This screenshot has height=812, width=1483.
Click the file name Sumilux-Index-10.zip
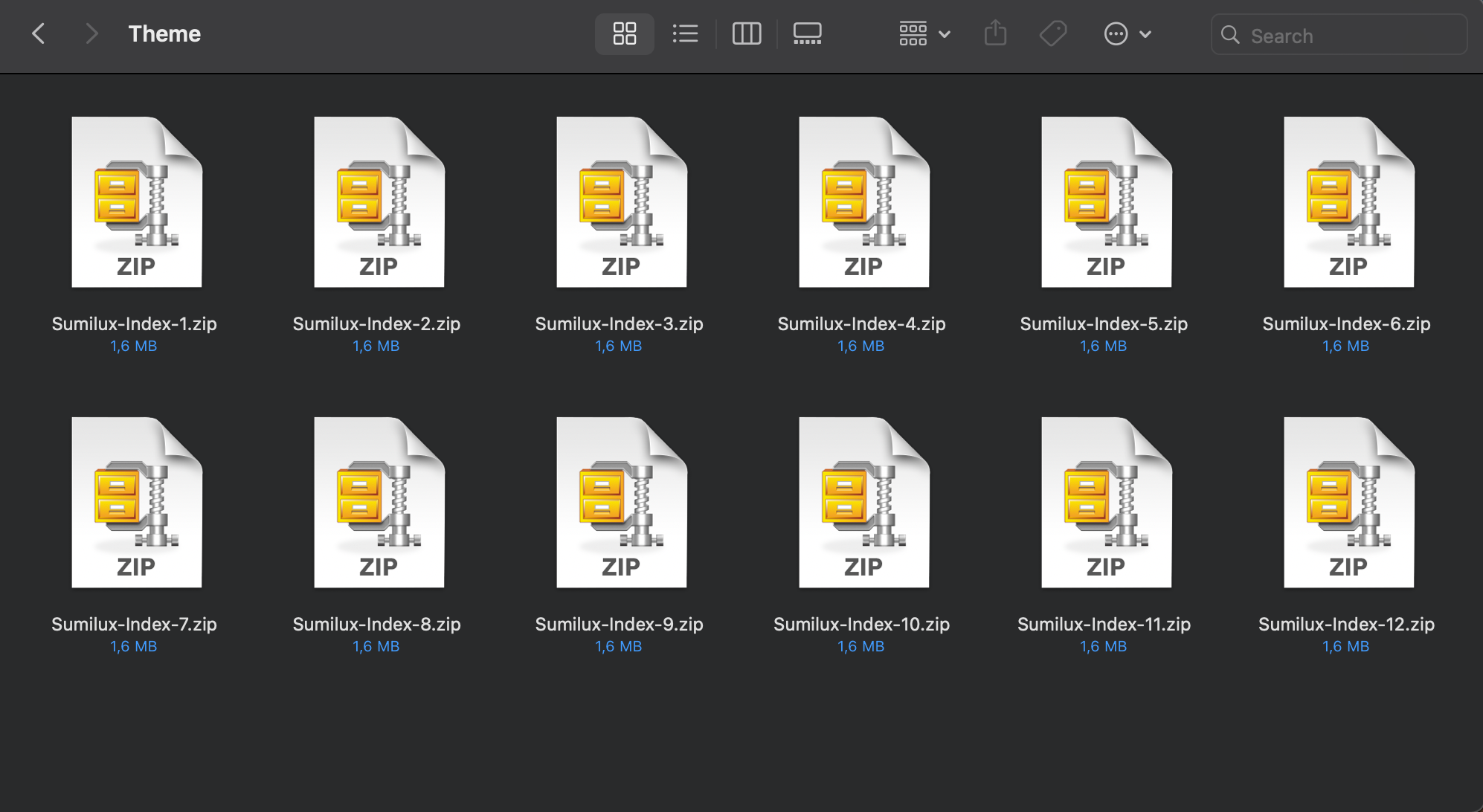(x=861, y=625)
